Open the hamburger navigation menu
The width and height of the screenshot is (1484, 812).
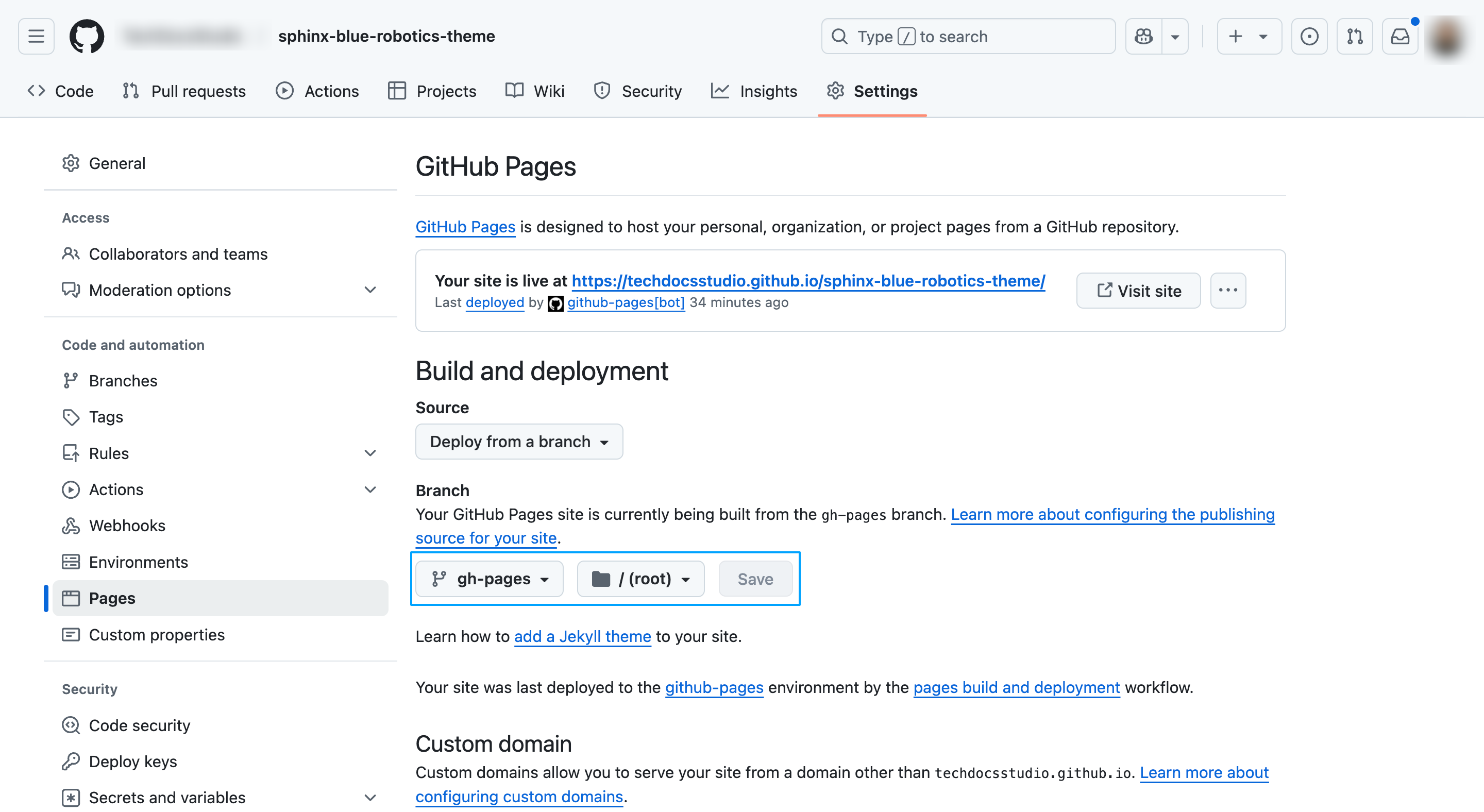[36, 36]
